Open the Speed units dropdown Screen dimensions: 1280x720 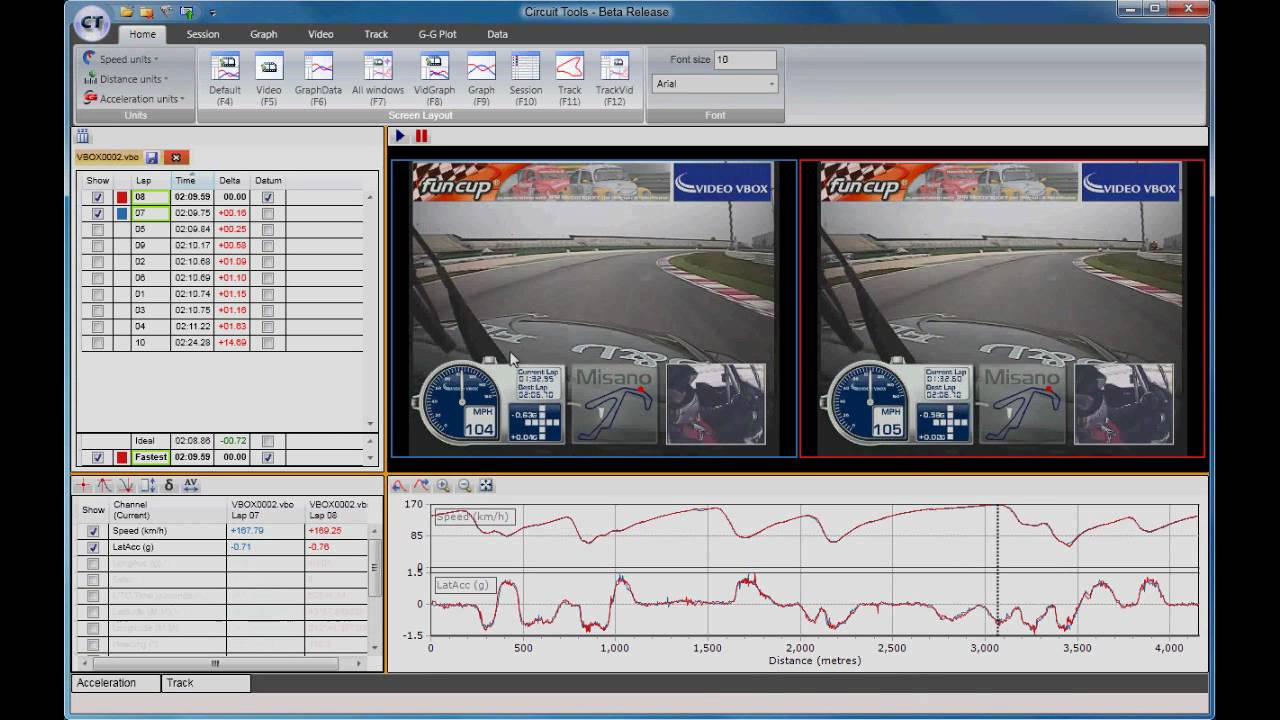(121, 59)
